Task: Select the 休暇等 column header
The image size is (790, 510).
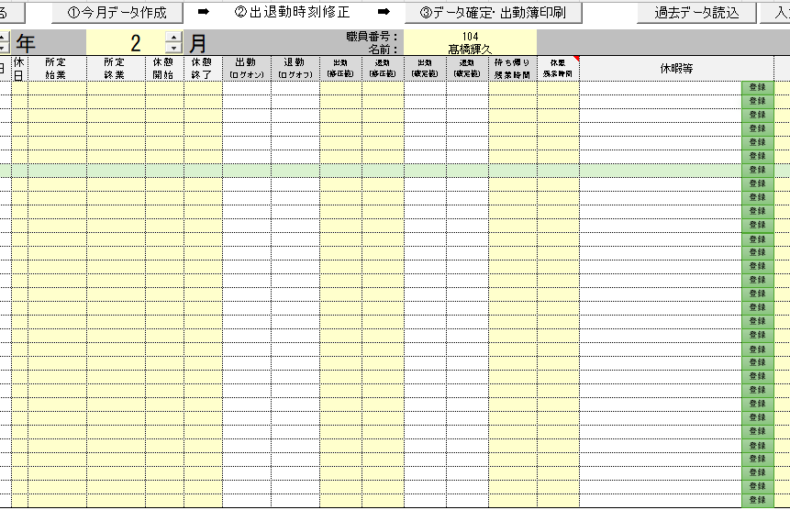Action: point(676,68)
